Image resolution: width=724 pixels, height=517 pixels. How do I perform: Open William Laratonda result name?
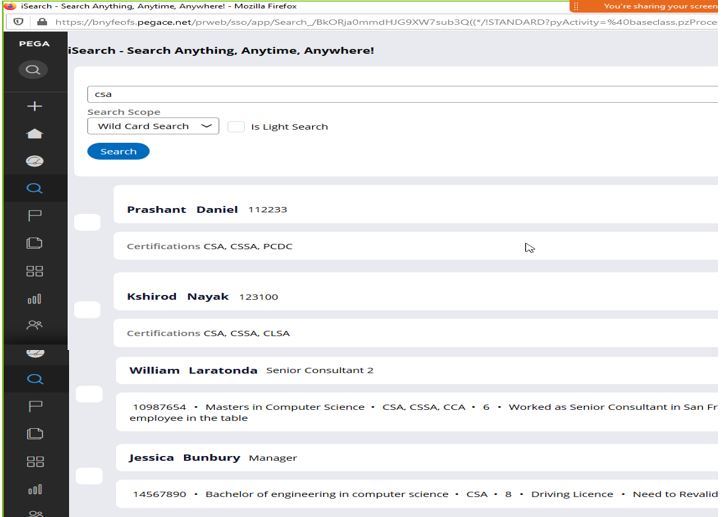click(x=193, y=370)
